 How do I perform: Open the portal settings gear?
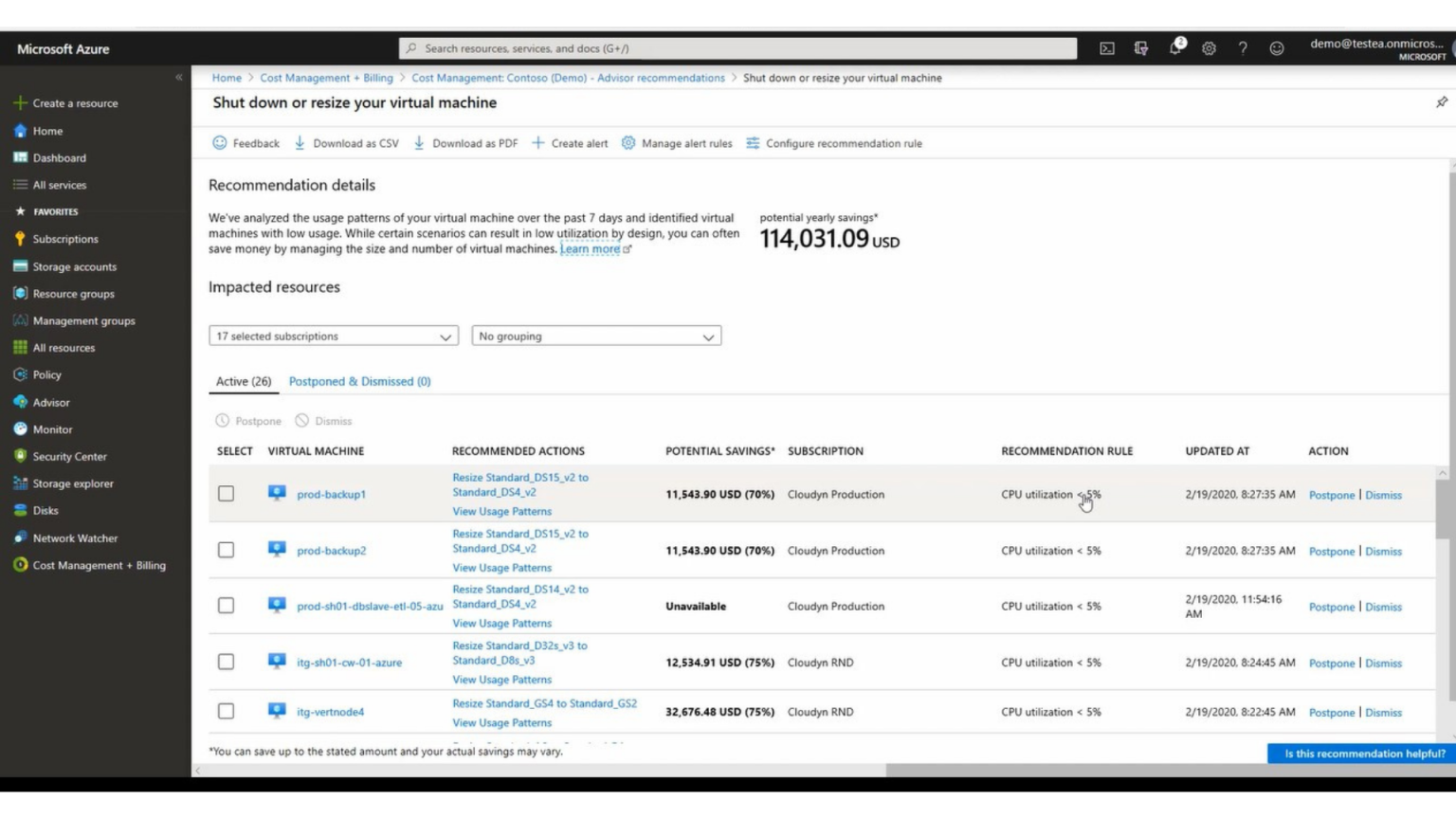1210,48
